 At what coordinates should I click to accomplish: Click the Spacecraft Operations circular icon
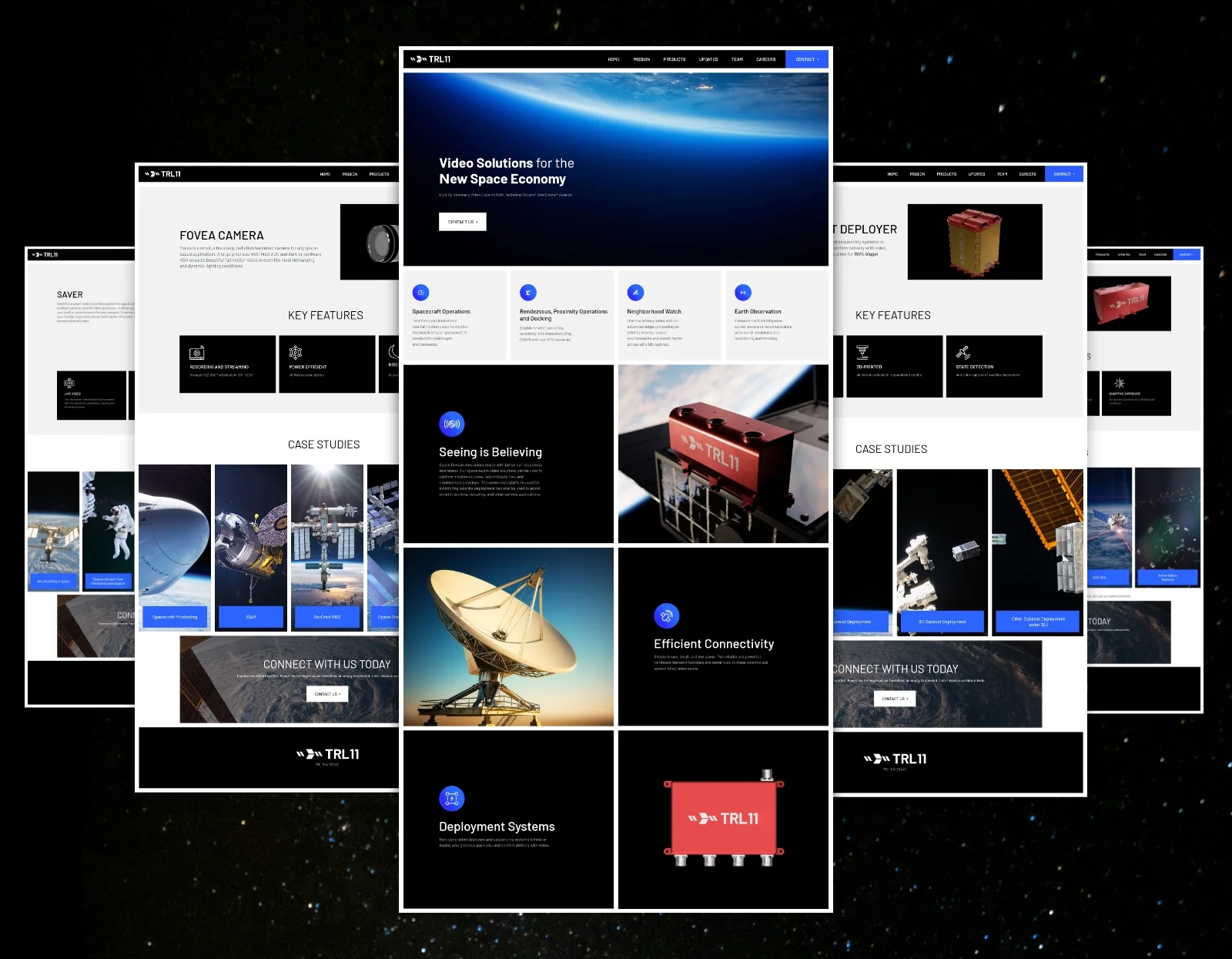pyautogui.click(x=420, y=293)
